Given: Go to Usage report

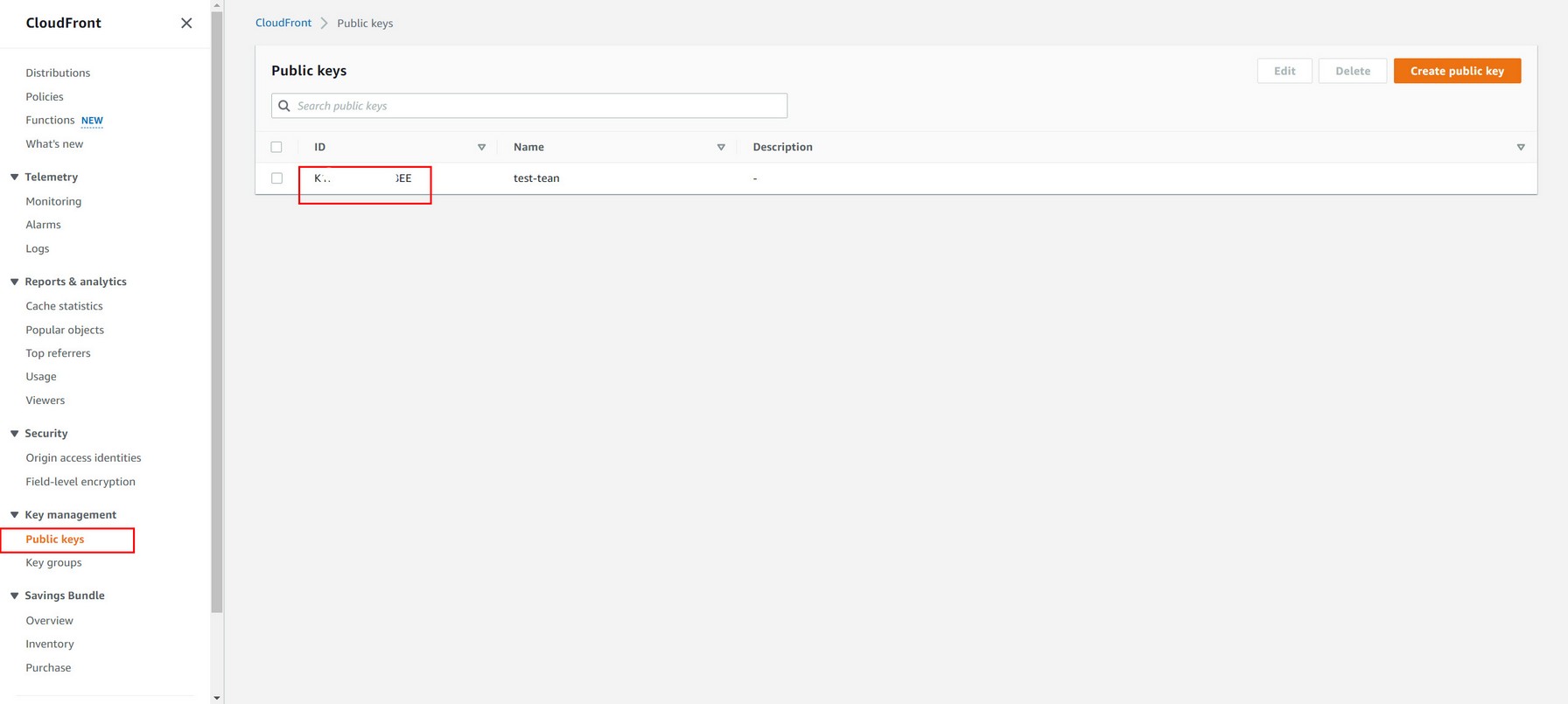Looking at the screenshot, I should point(41,376).
